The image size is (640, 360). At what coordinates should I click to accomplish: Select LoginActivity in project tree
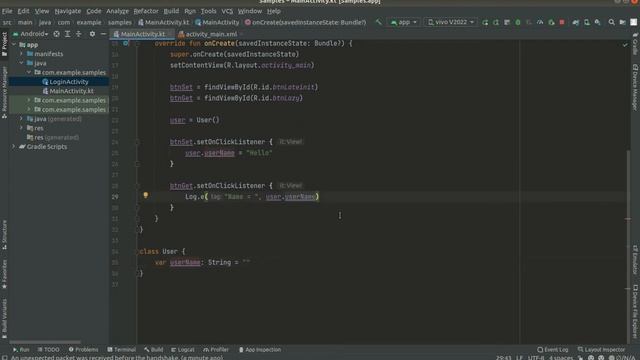click(69, 82)
